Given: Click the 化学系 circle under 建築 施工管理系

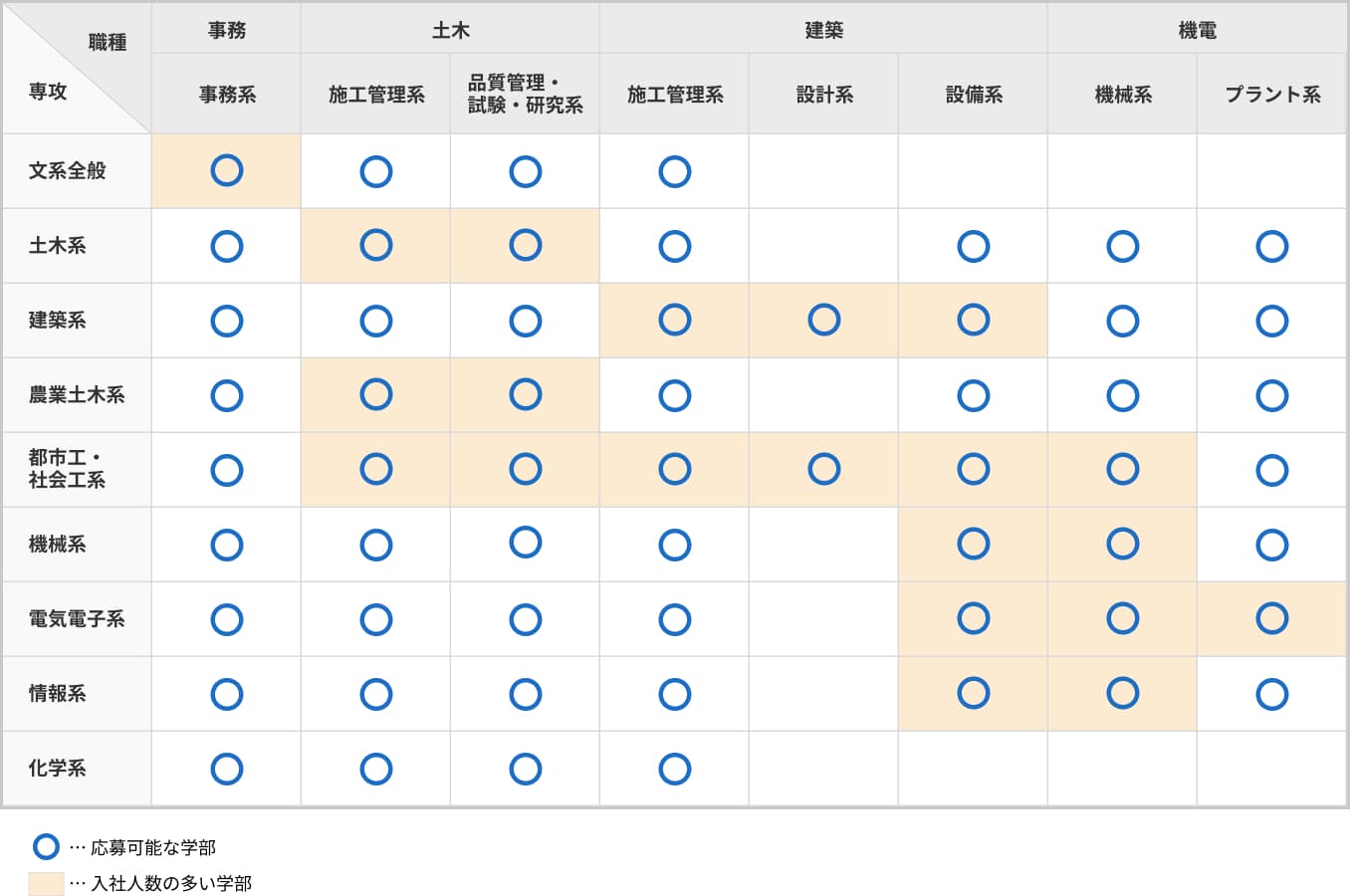Looking at the screenshot, I should coord(675,769).
